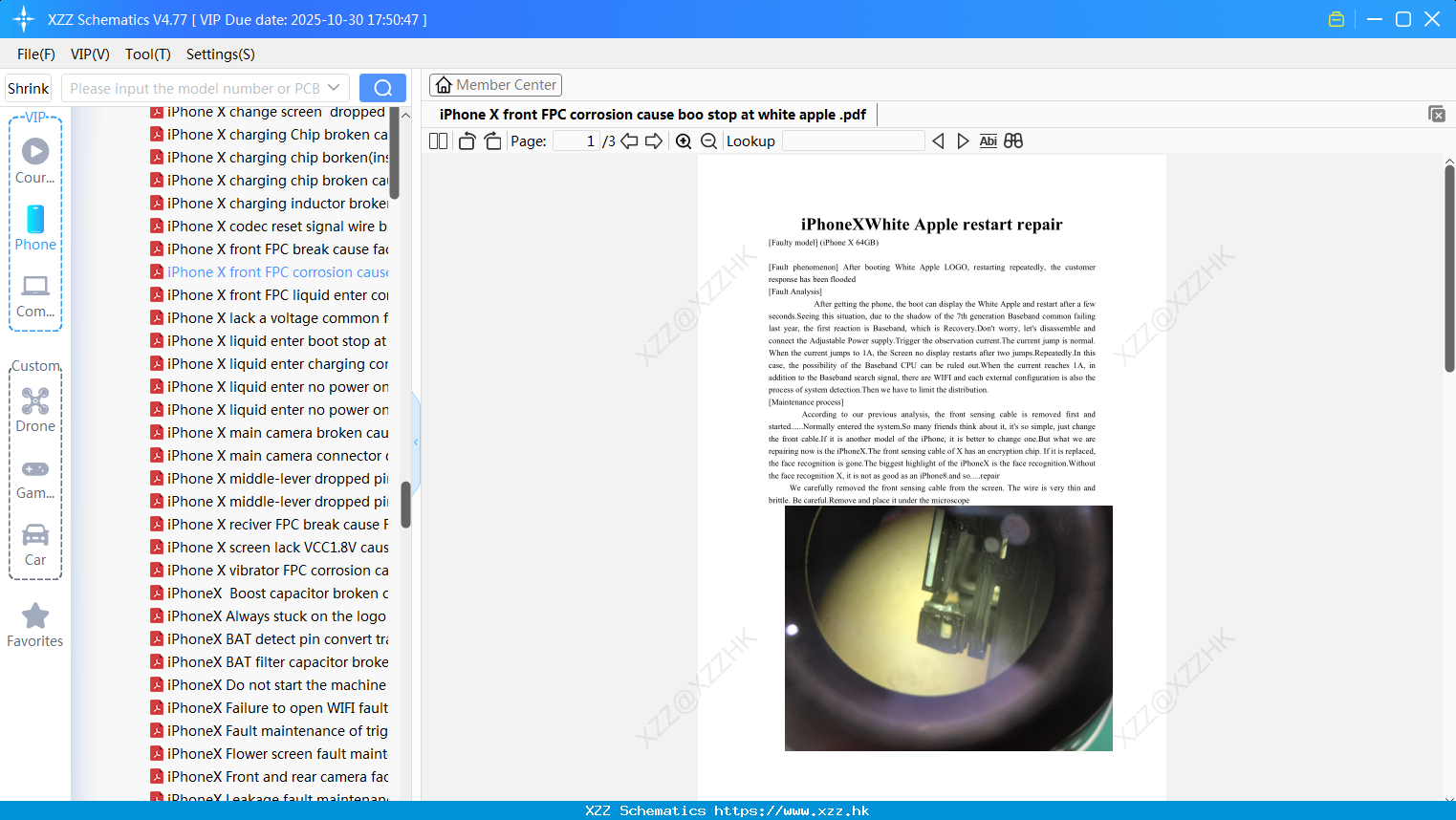Viewport: 1456px width, 820px height.
Task: Open 'iPhone X reciver FPC break cause' file
Action: coord(269,525)
